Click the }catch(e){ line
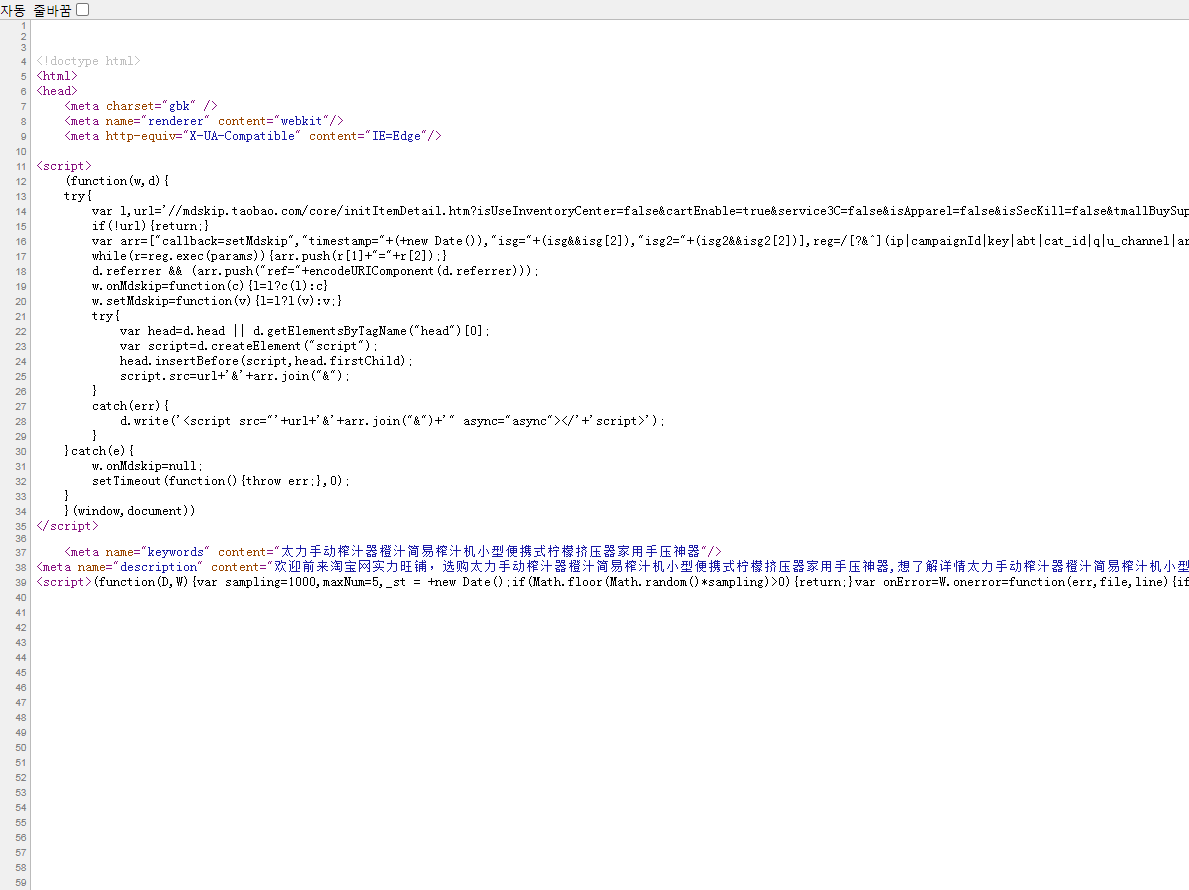The width and height of the screenshot is (1189, 890). click(99, 451)
